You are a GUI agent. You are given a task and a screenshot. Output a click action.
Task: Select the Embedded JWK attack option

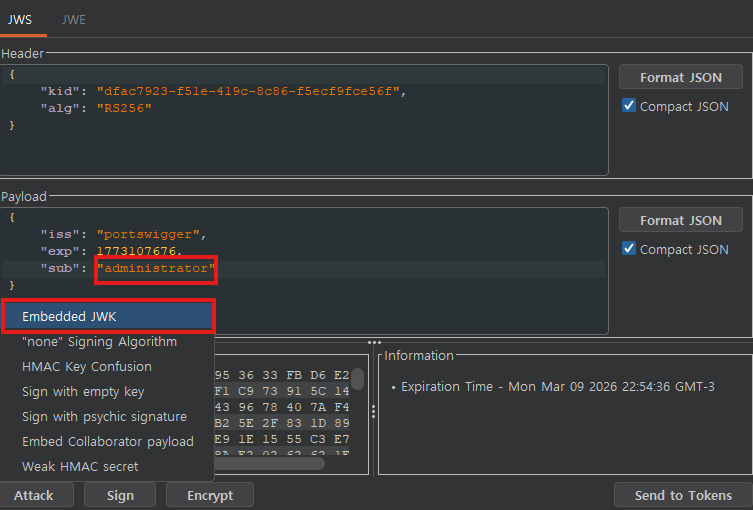[x=108, y=316]
